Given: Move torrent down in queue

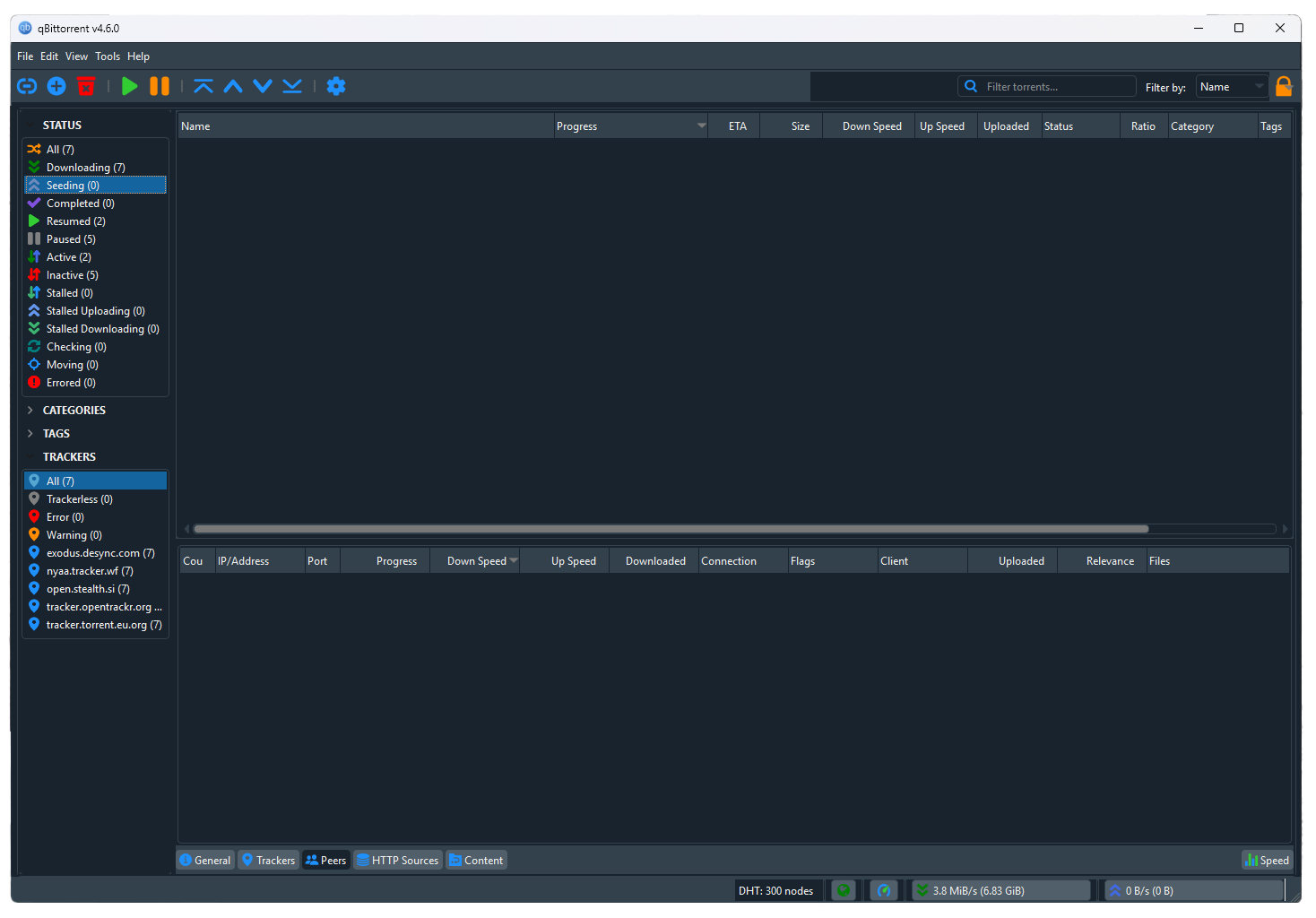Looking at the screenshot, I should point(263,86).
